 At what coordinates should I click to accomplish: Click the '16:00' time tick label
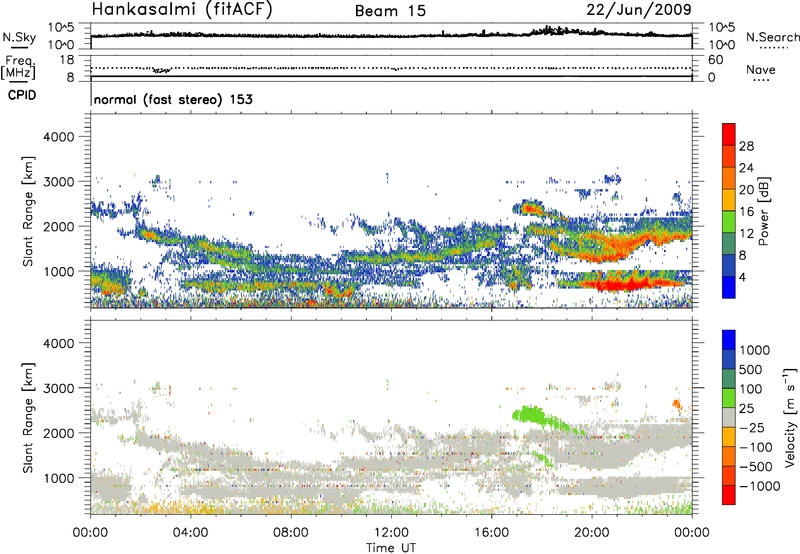click(491, 533)
